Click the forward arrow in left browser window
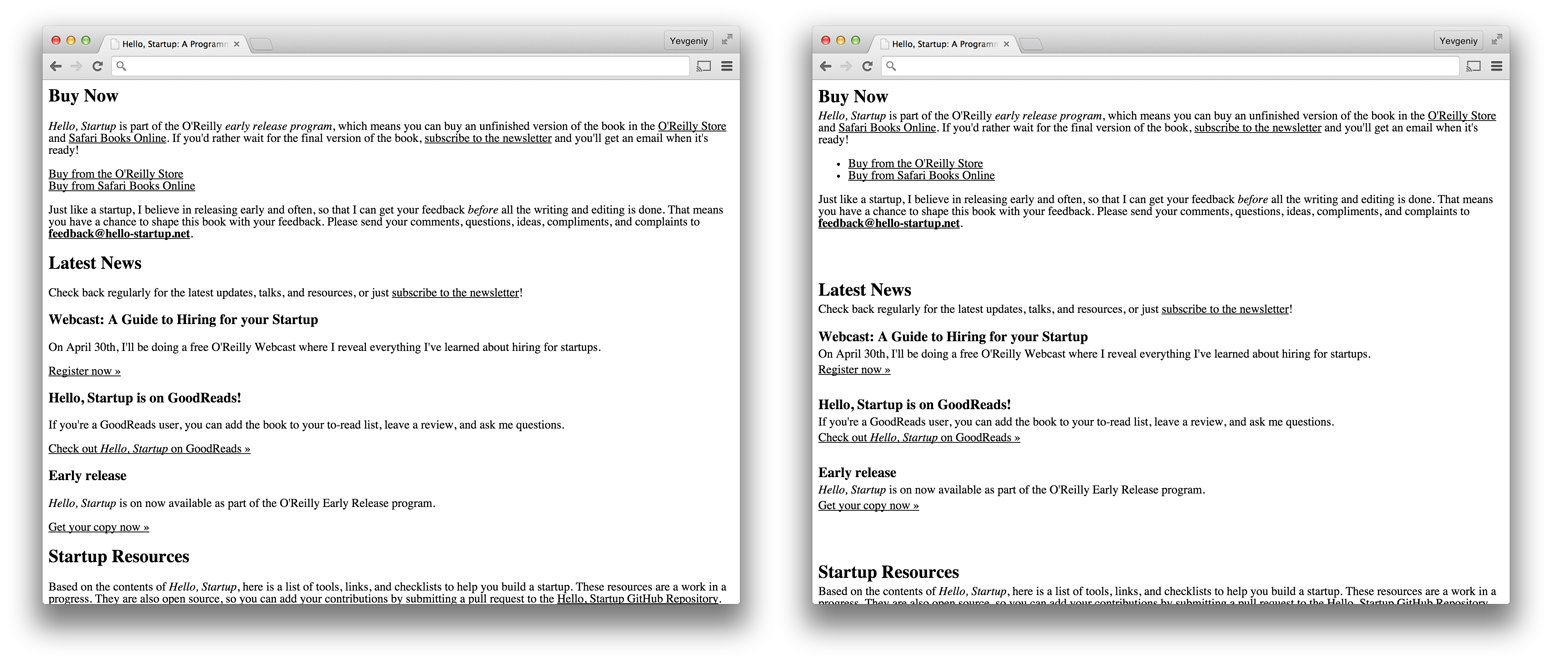This screenshot has width=1565, height=663. [x=76, y=66]
